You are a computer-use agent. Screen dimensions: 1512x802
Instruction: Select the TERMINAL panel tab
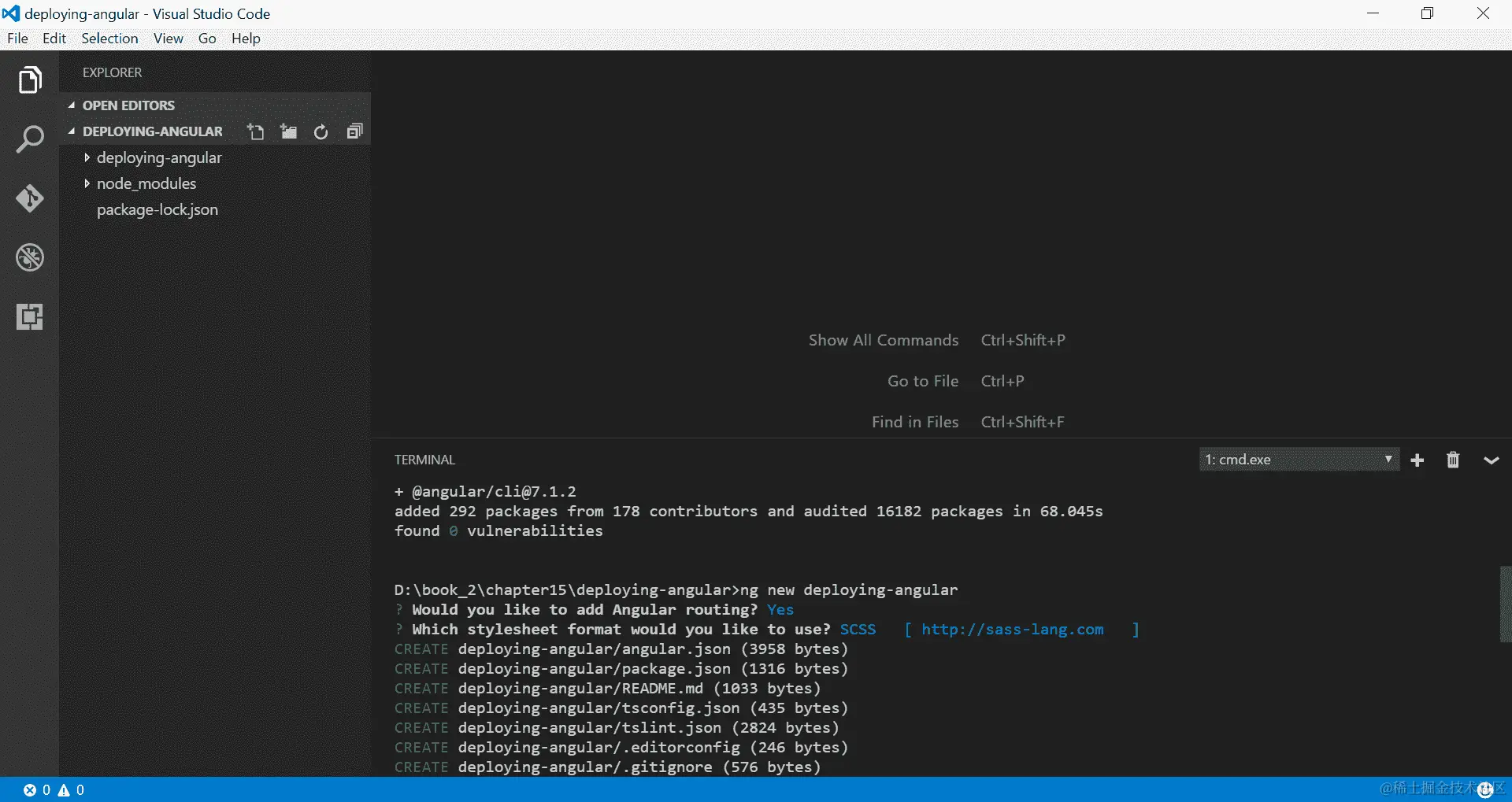(x=424, y=460)
